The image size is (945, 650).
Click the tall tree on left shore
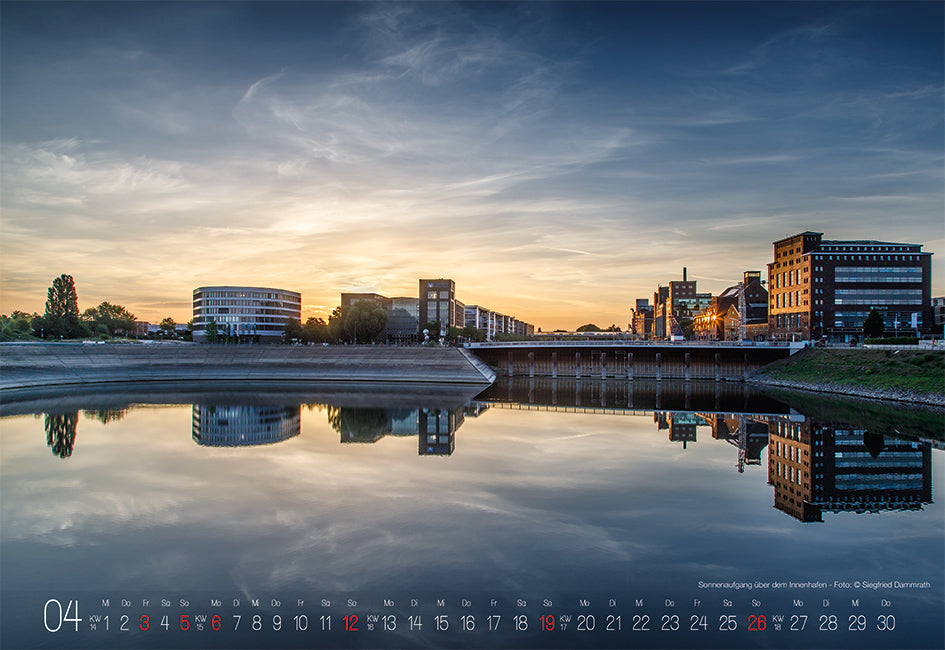point(62,304)
